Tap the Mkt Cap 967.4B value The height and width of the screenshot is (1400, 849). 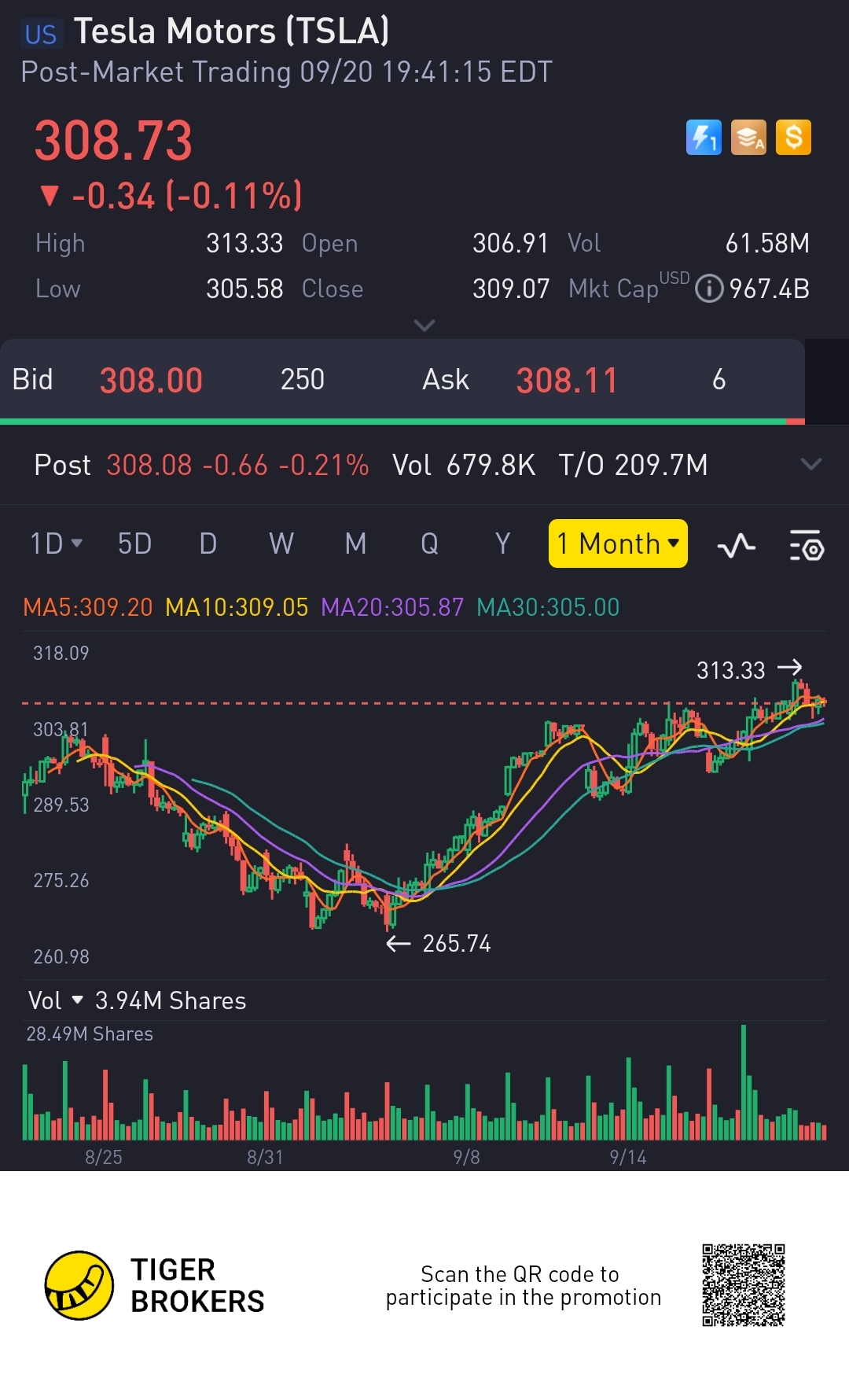click(769, 289)
